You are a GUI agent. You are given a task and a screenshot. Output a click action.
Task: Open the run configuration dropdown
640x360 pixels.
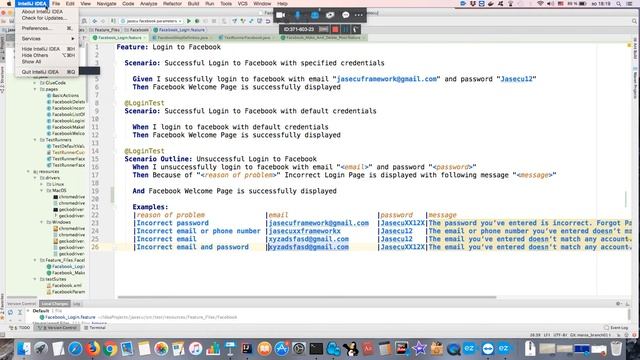click(x=151, y=21)
